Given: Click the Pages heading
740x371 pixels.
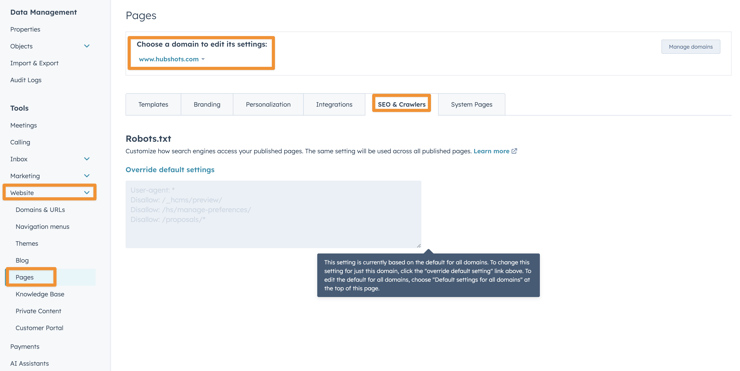Looking at the screenshot, I should [141, 16].
